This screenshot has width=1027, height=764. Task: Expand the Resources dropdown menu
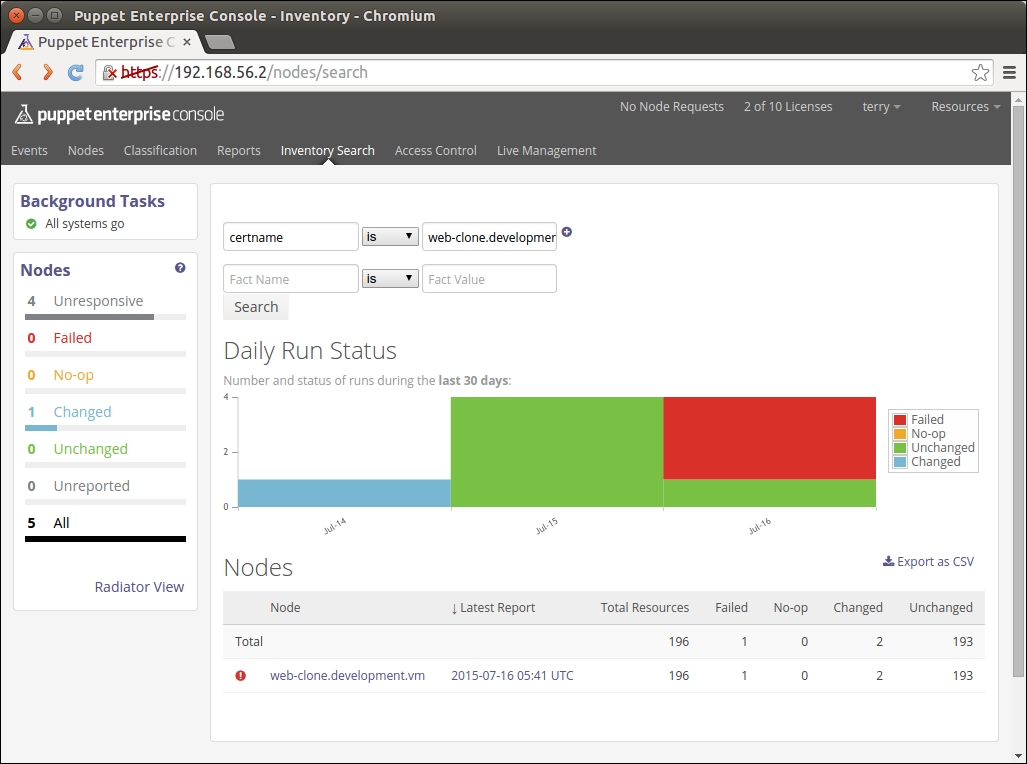tap(965, 107)
